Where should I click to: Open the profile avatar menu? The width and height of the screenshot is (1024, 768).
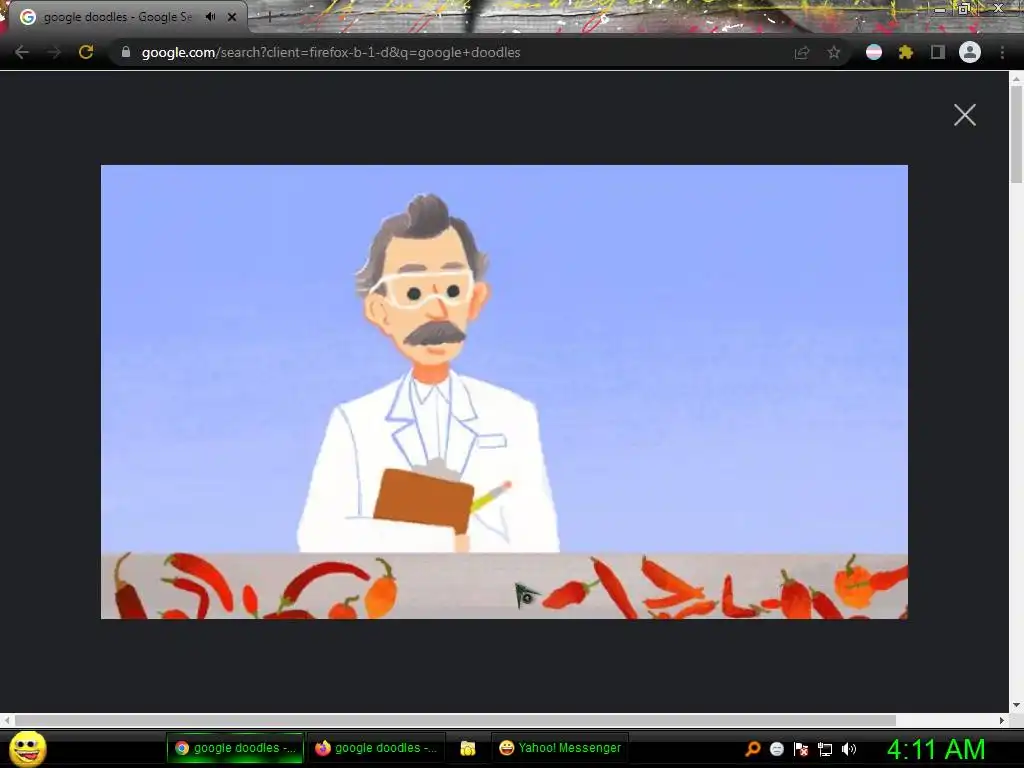(x=970, y=52)
